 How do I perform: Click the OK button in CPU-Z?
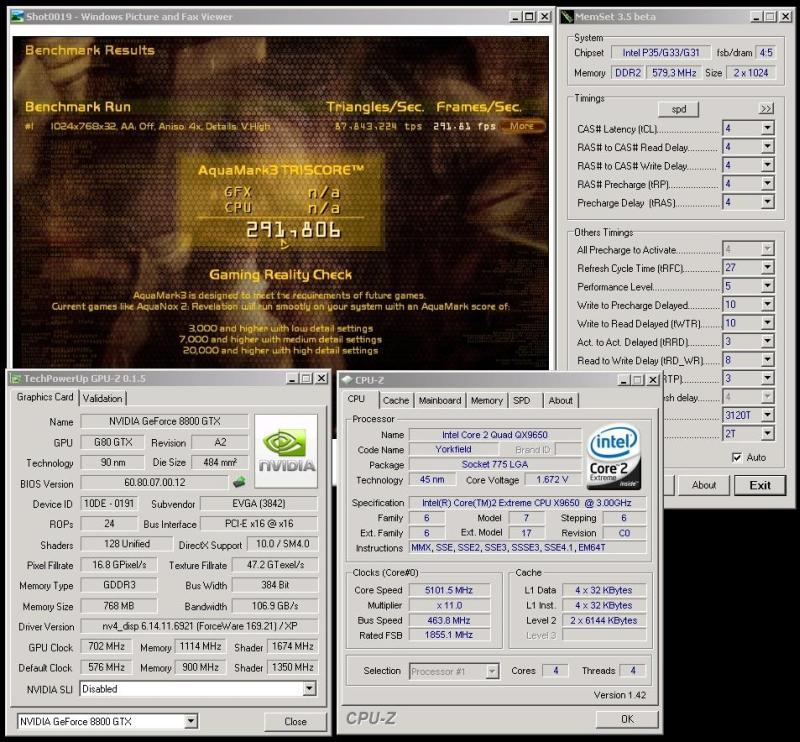(x=627, y=719)
